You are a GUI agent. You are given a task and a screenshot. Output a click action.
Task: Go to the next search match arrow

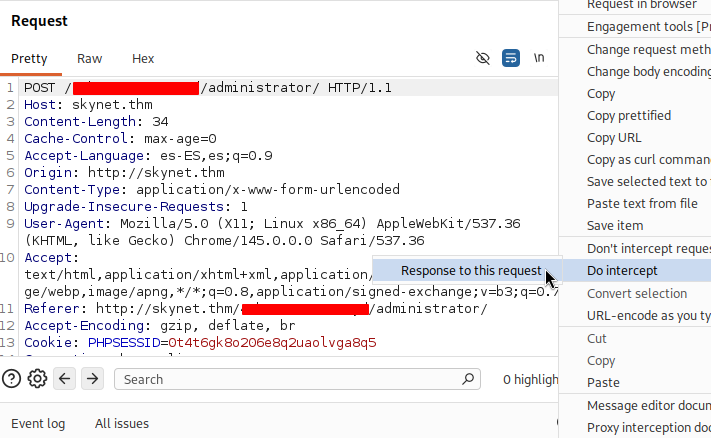point(93,379)
